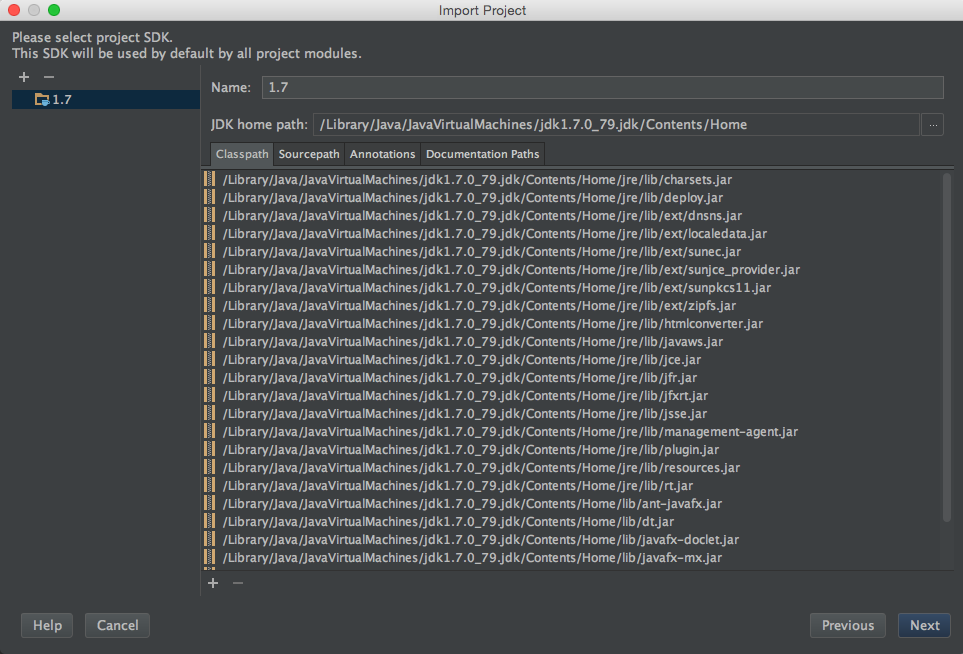Click the browse button for JDK home path
The height and width of the screenshot is (654, 963).
(931, 125)
